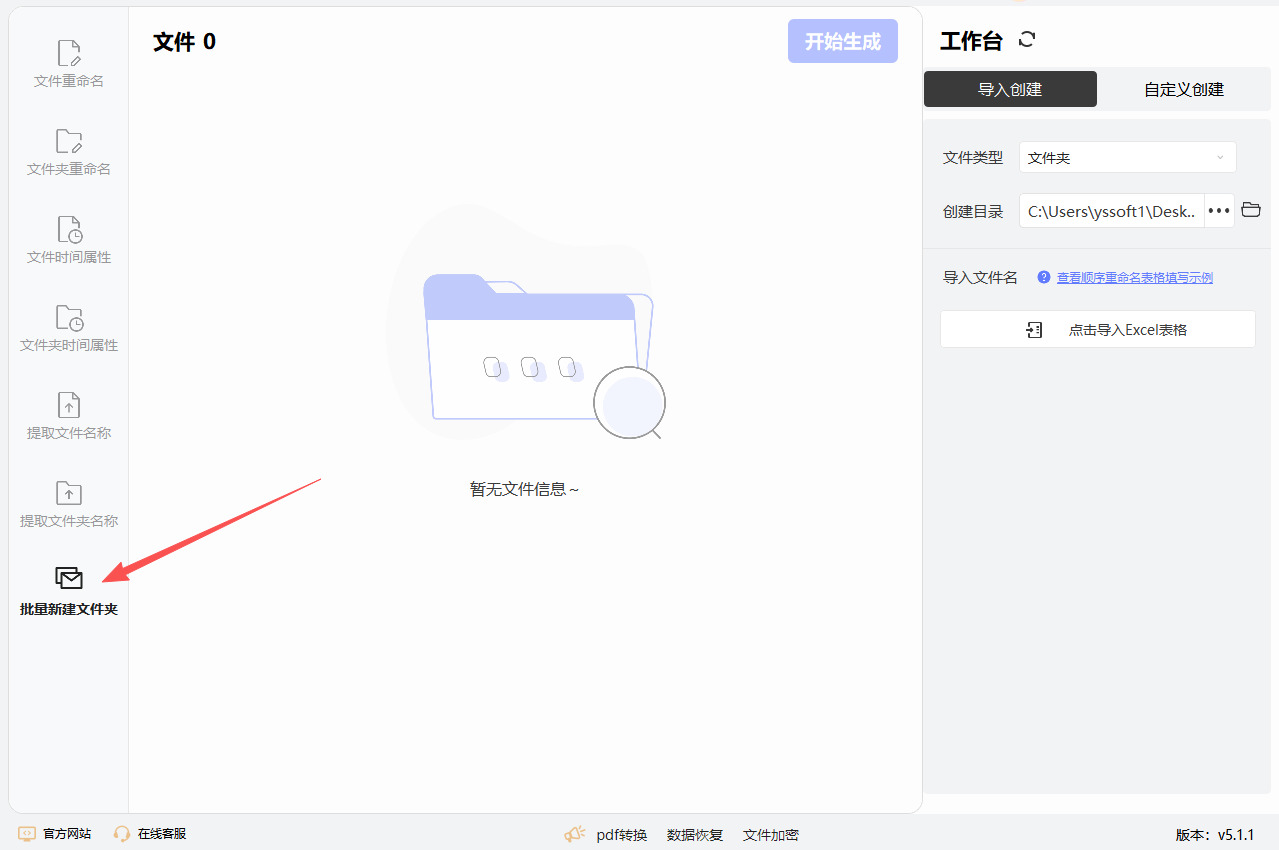Open the 文件加密 link in the footer

[x=771, y=835]
